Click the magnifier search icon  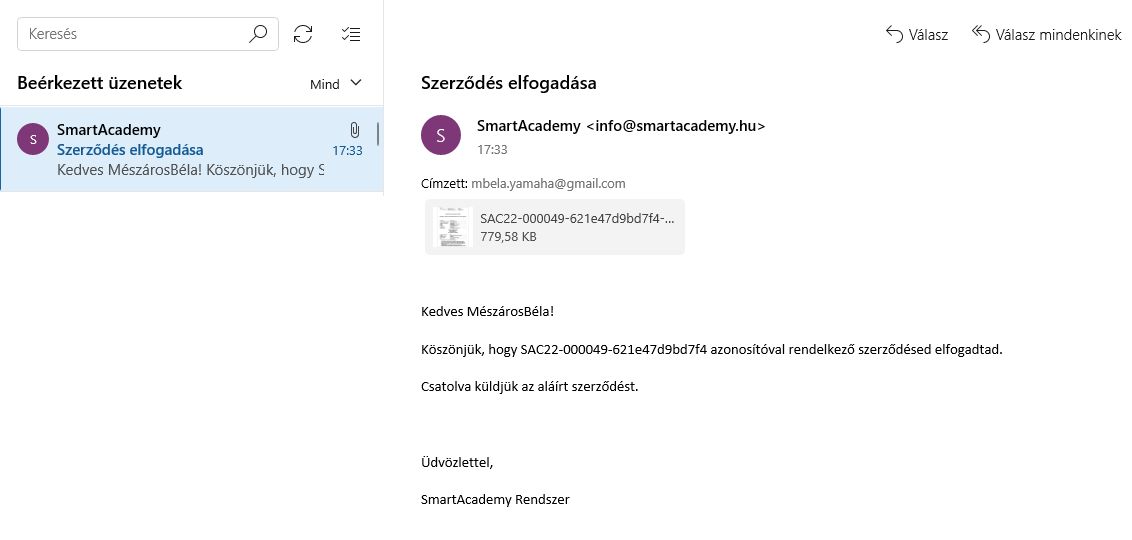click(x=258, y=34)
